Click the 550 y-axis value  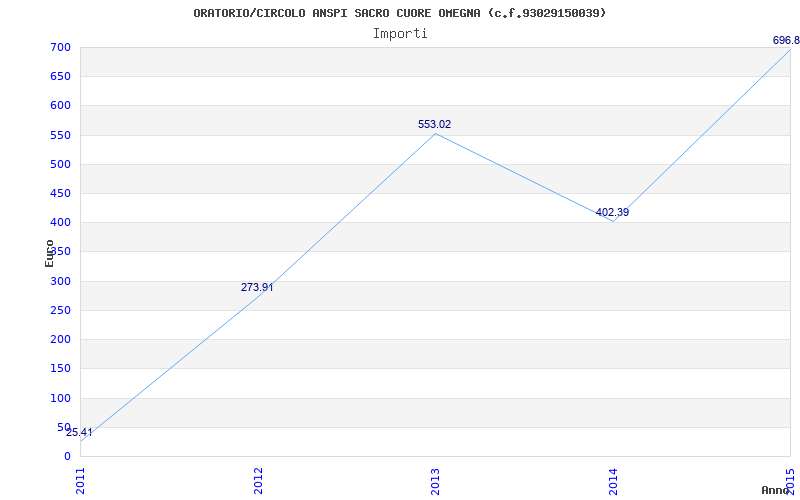click(60, 135)
